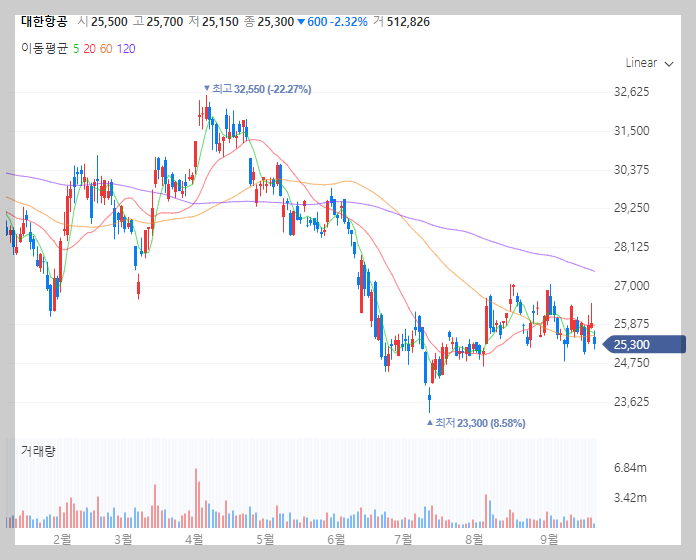The width and height of the screenshot is (696, 560).
Task: Click the 대한항공 stock name
Action: [x=44, y=21]
